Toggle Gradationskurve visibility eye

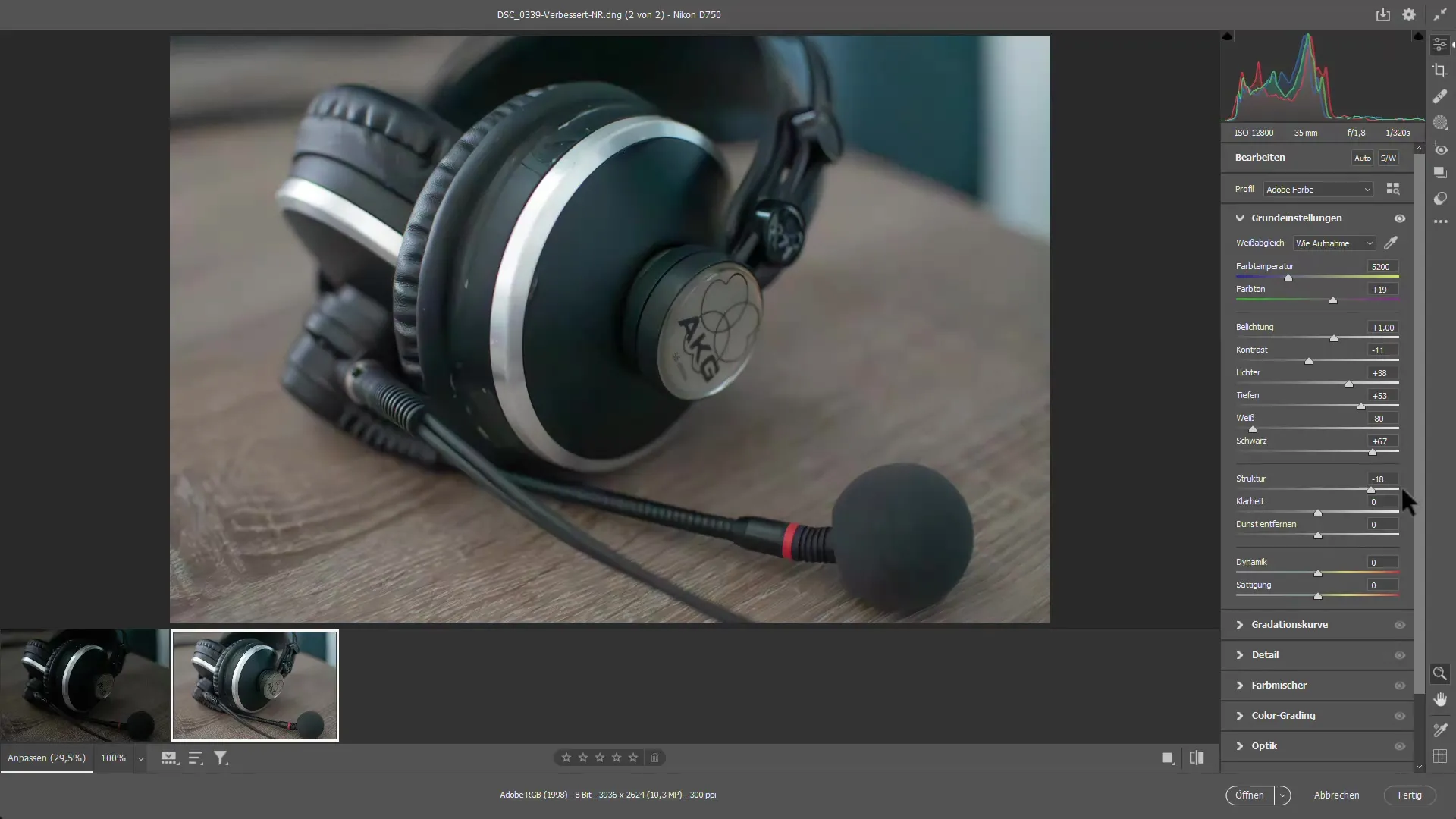1400,625
